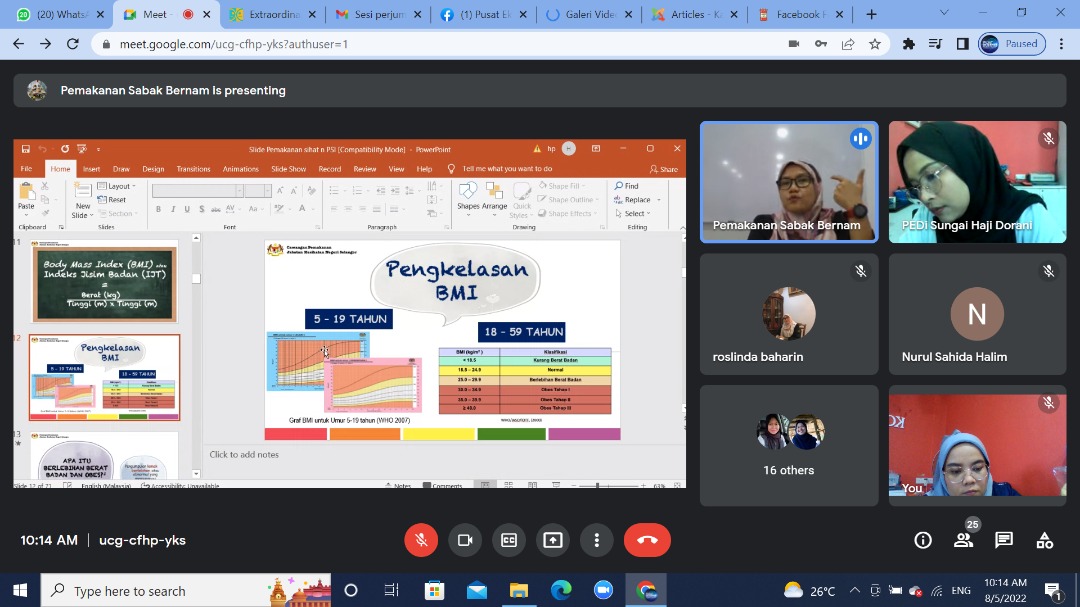The width and height of the screenshot is (1080, 607).
Task: Open the meeting details info icon
Action: pyautogui.click(x=923, y=540)
